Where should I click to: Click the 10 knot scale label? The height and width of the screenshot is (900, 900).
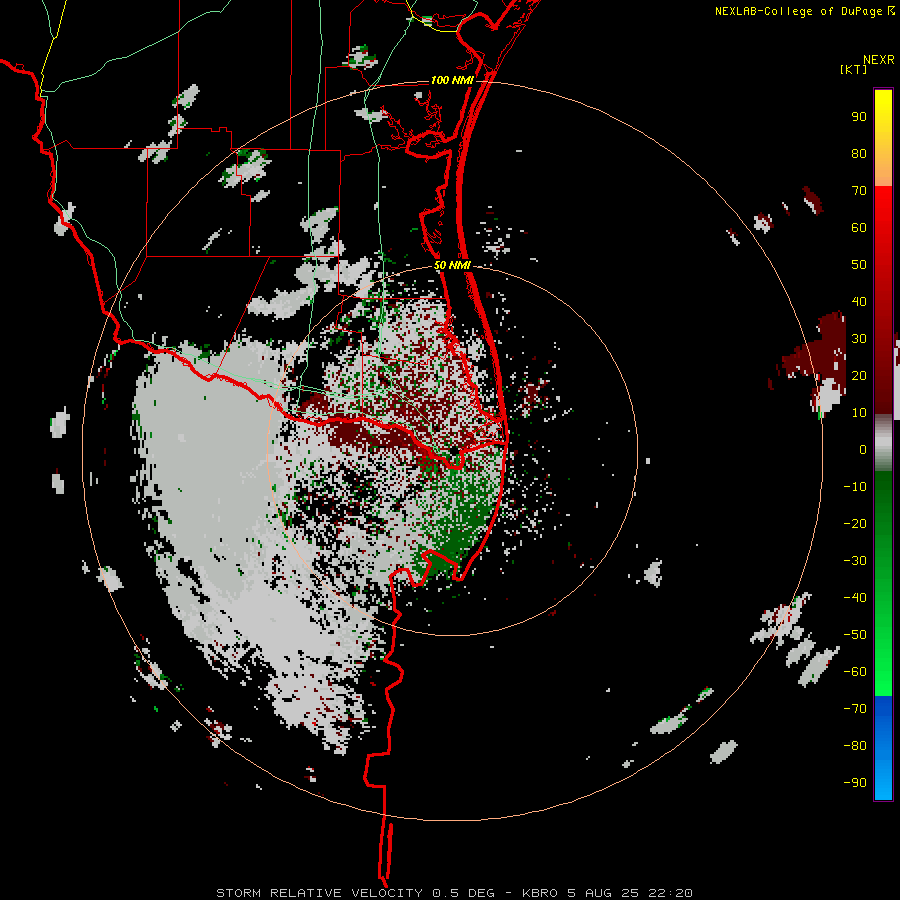[x=859, y=413]
